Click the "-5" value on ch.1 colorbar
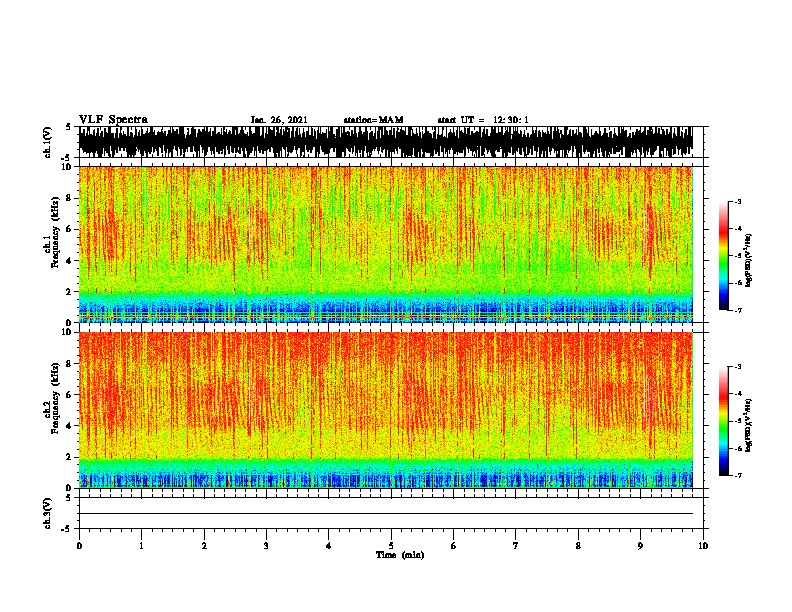The image size is (792, 612). click(x=737, y=256)
